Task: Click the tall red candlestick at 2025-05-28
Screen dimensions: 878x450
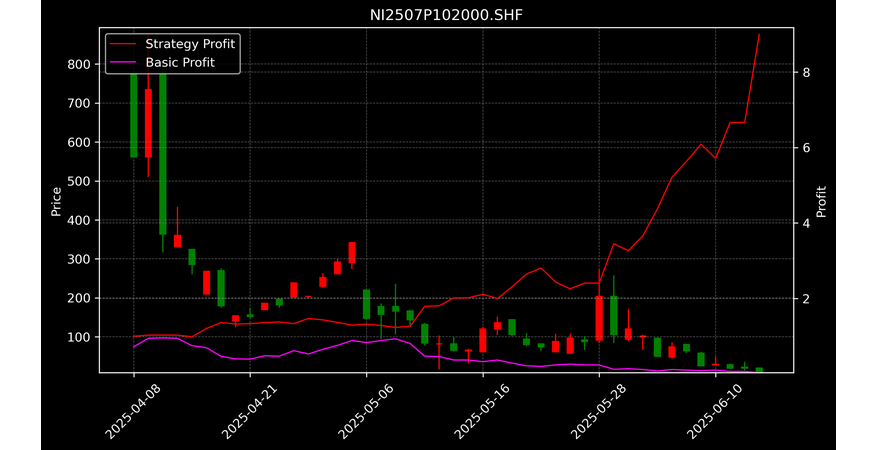Action: [599, 318]
